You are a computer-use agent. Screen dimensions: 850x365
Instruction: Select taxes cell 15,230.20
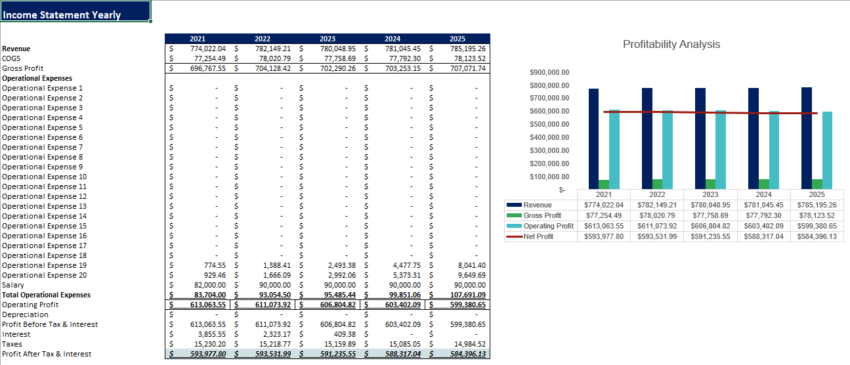197,344
